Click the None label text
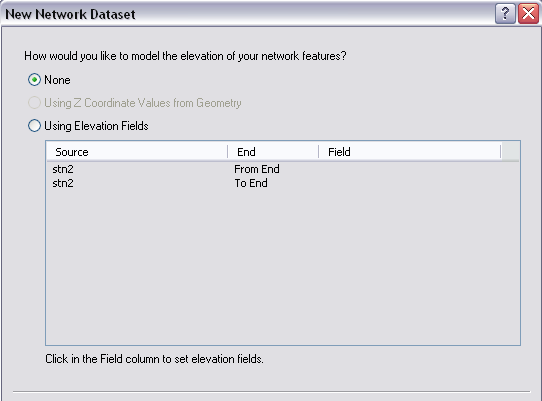 tap(57, 80)
